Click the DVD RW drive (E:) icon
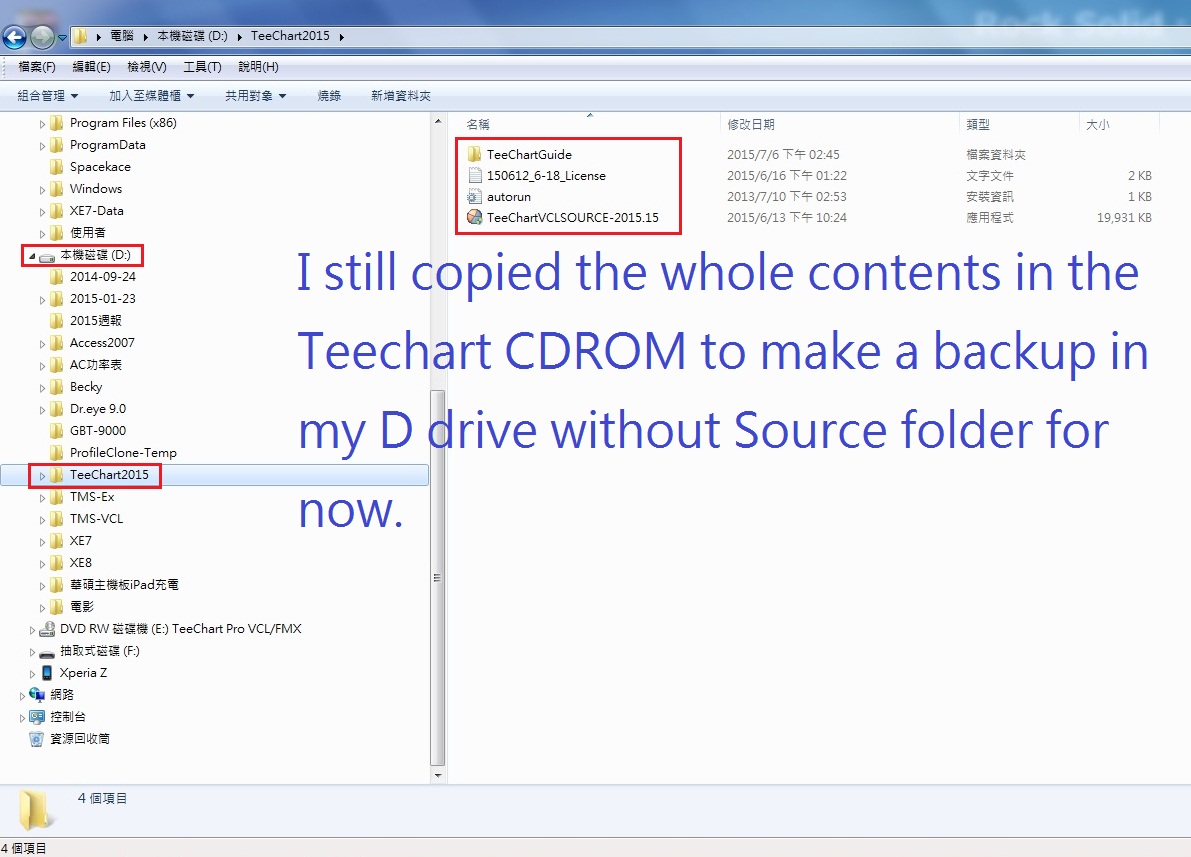 pyautogui.click(x=47, y=629)
